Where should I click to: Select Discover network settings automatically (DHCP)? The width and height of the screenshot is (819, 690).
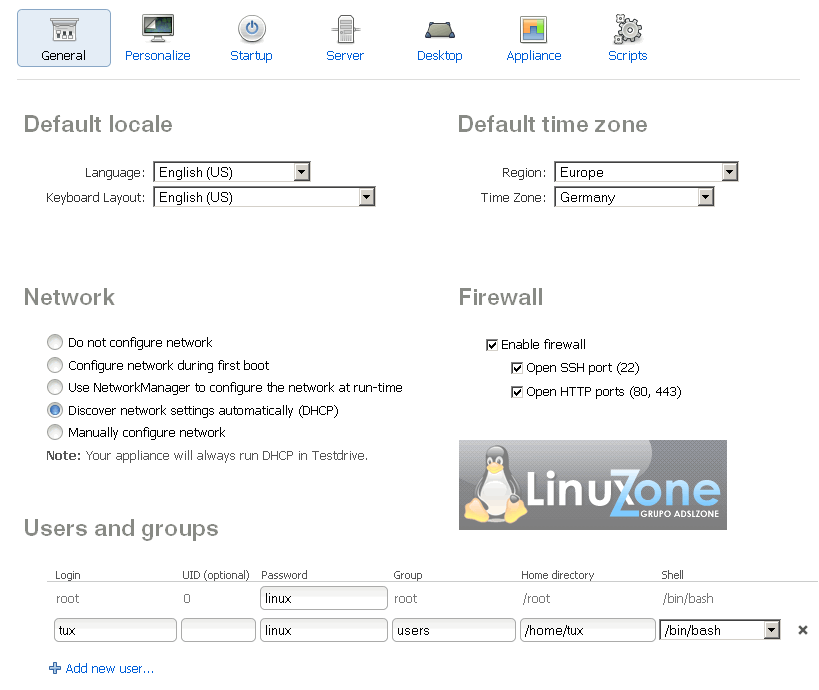pyautogui.click(x=55, y=410)
